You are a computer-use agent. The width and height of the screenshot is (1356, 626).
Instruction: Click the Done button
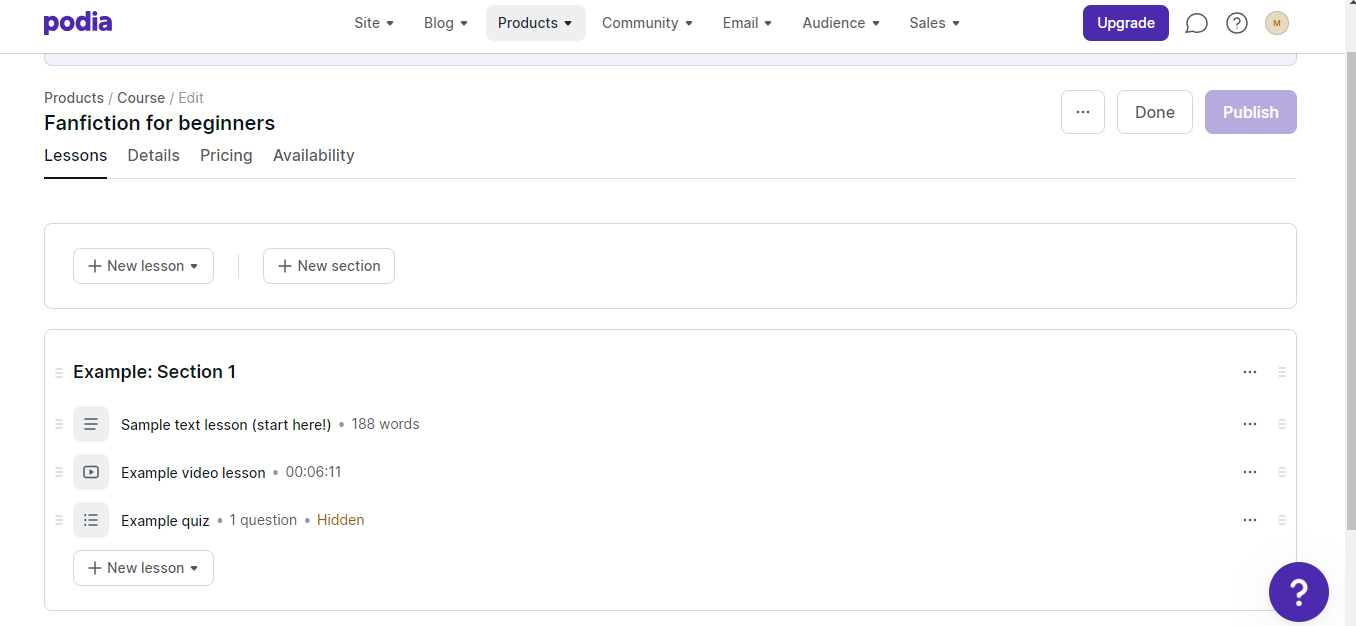[1154, 112]
